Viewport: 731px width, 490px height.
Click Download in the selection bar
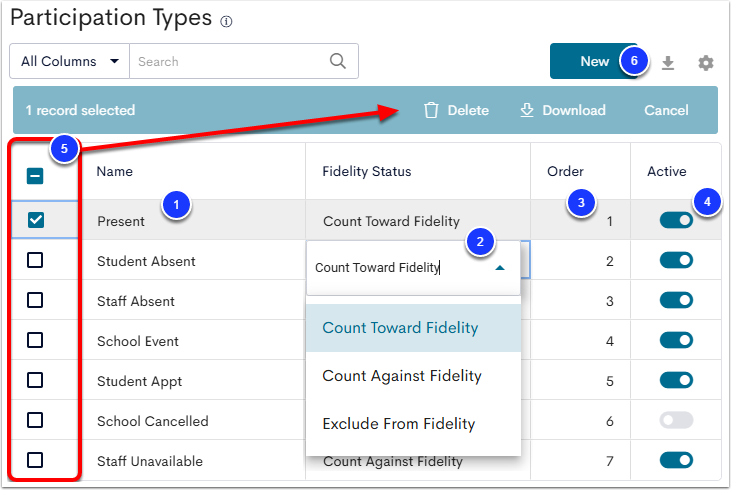(x=563, y=110)
